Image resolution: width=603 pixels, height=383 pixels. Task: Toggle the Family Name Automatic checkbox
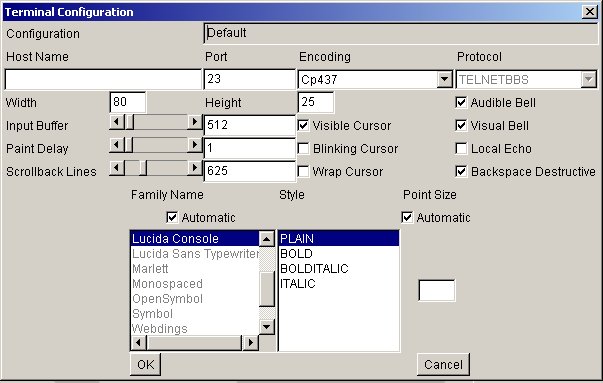pyautogui.click(x=172, y=217)
